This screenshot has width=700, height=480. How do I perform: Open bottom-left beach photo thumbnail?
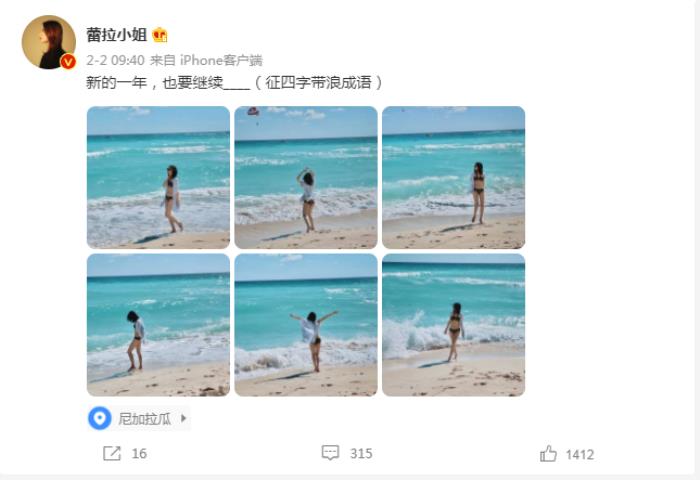tap(158, 325)
